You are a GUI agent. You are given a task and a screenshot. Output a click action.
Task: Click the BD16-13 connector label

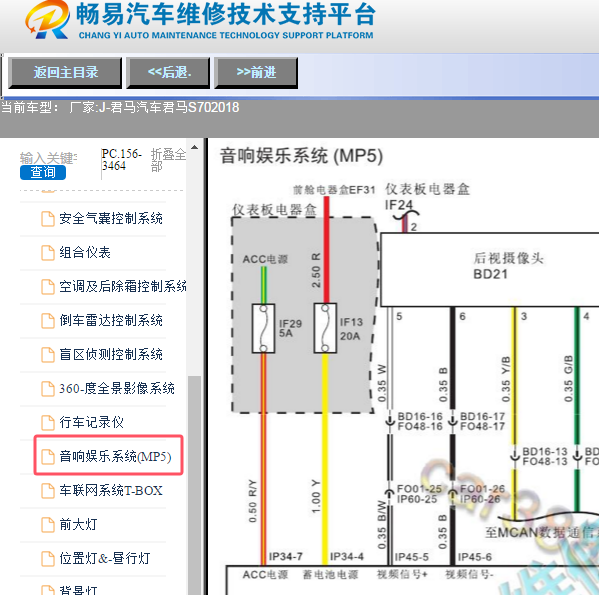545,451
